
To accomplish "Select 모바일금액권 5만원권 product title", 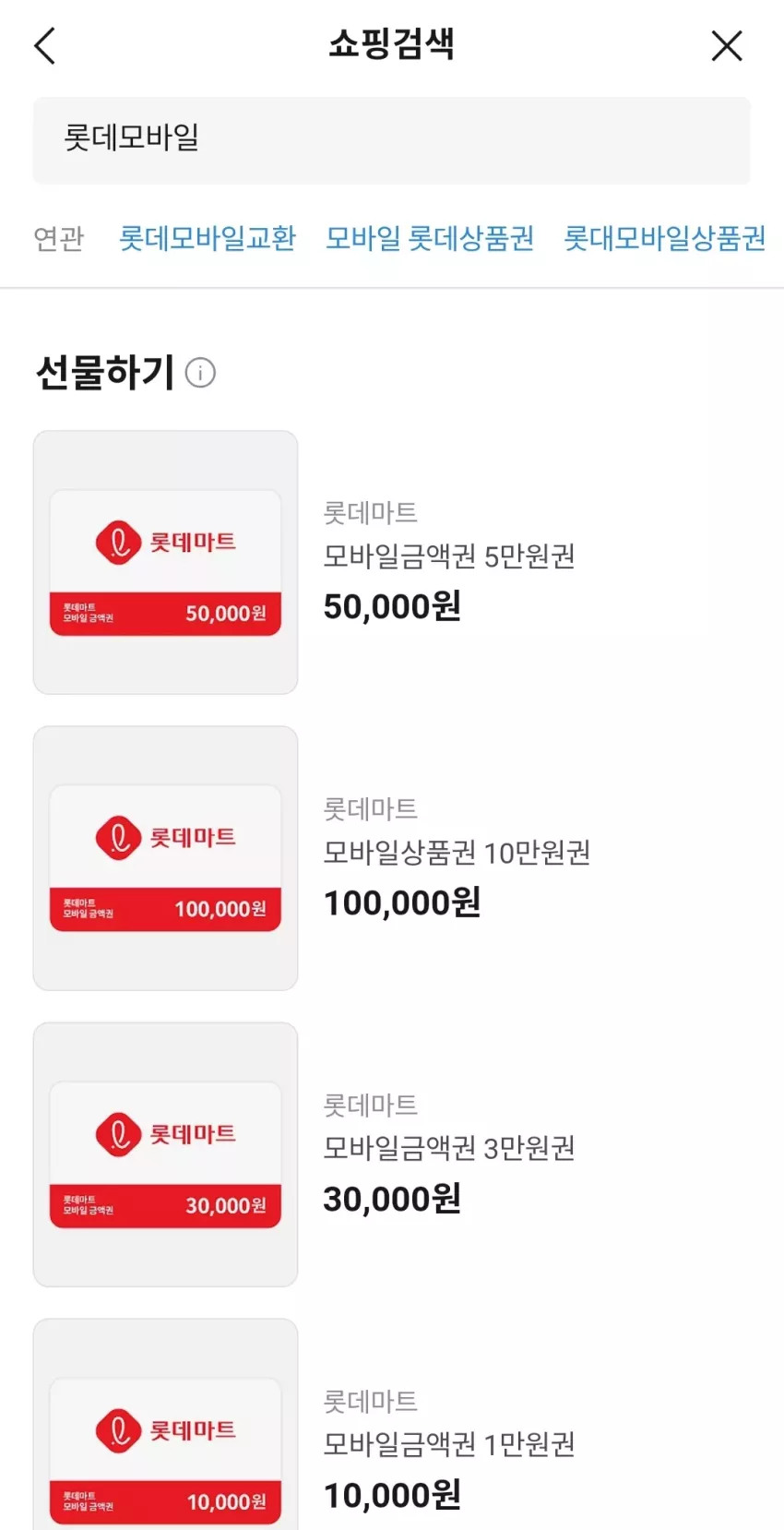I will pos(449,556).
